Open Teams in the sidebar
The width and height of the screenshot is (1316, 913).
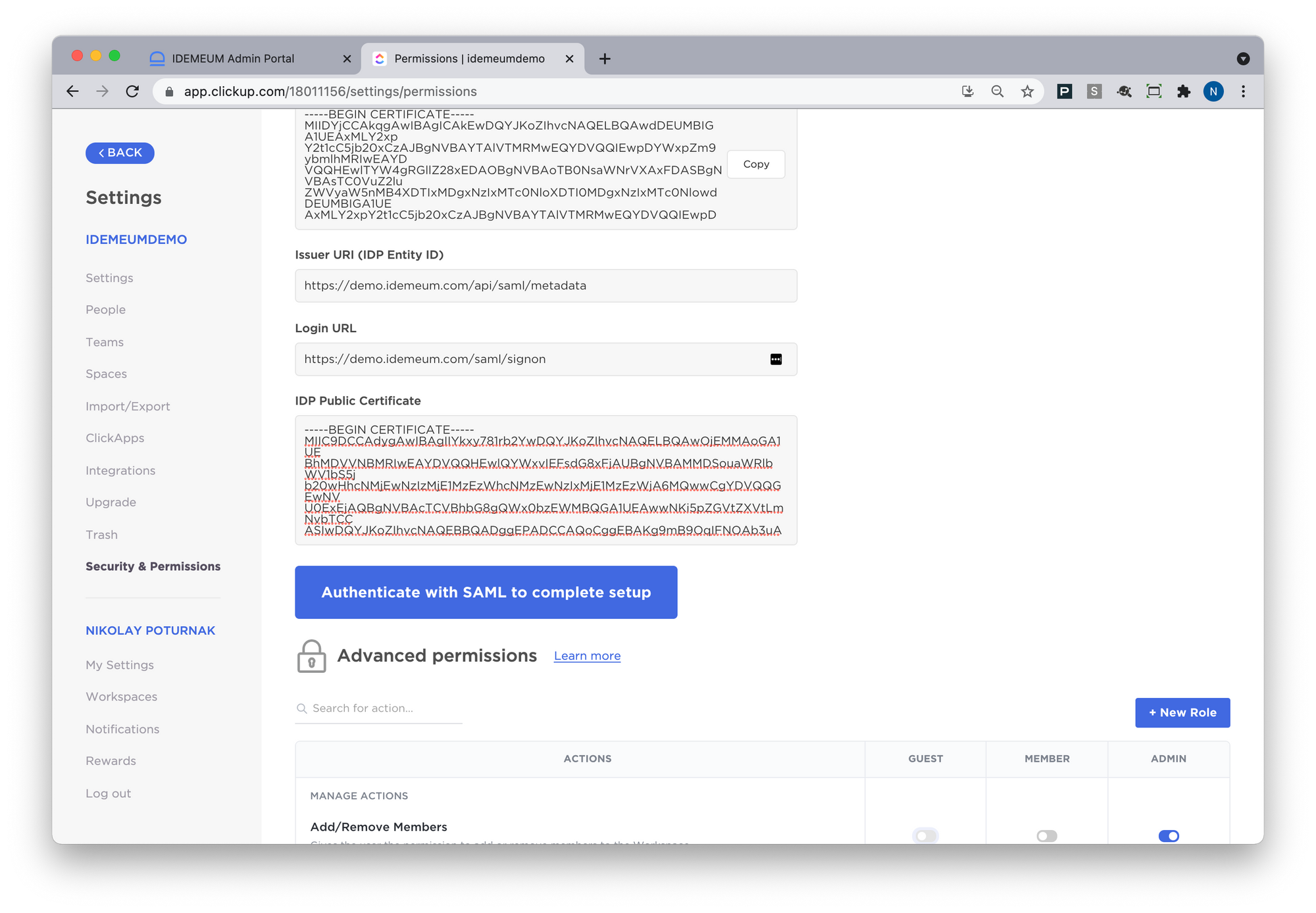click(x=105, y=342)
